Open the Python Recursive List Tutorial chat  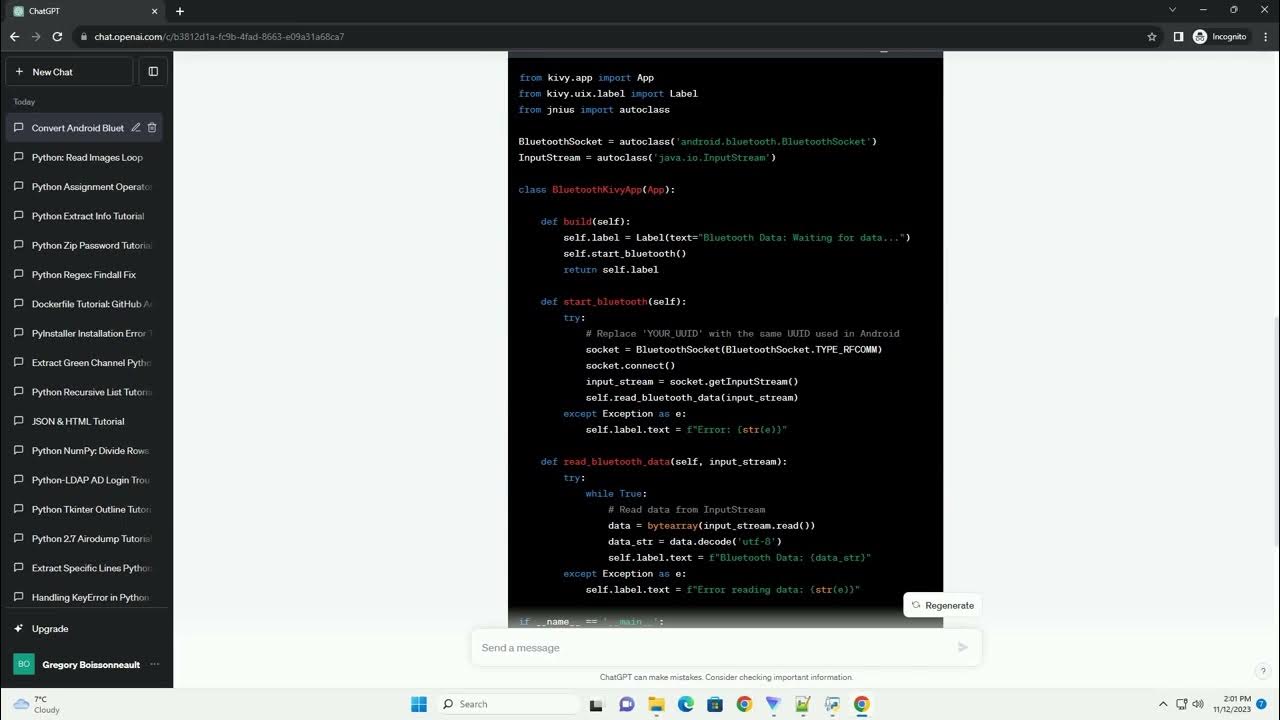click(84, 392)
